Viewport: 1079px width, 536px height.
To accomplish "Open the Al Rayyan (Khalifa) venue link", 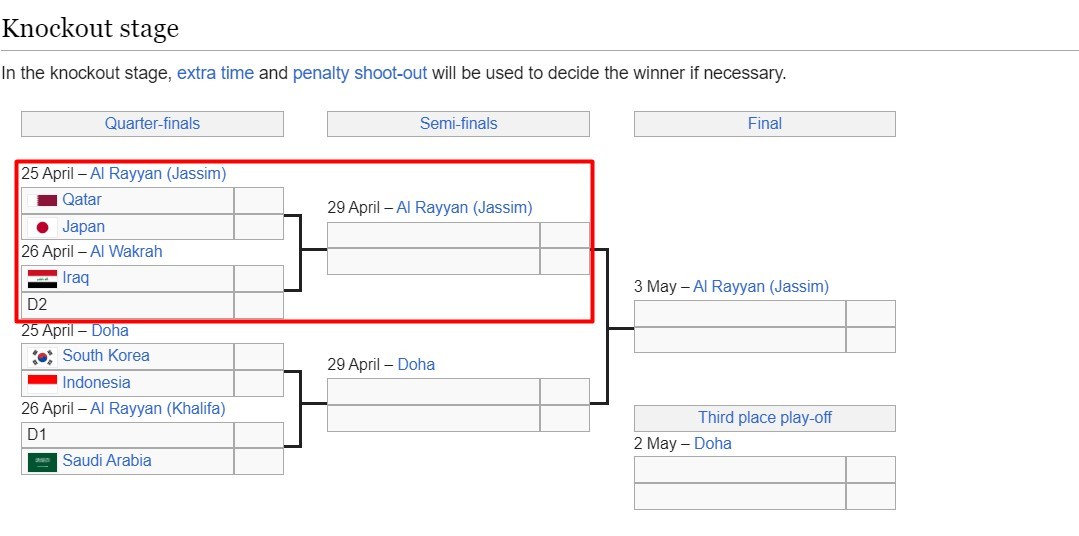I will pyautogui.click(x=158, y=408).
